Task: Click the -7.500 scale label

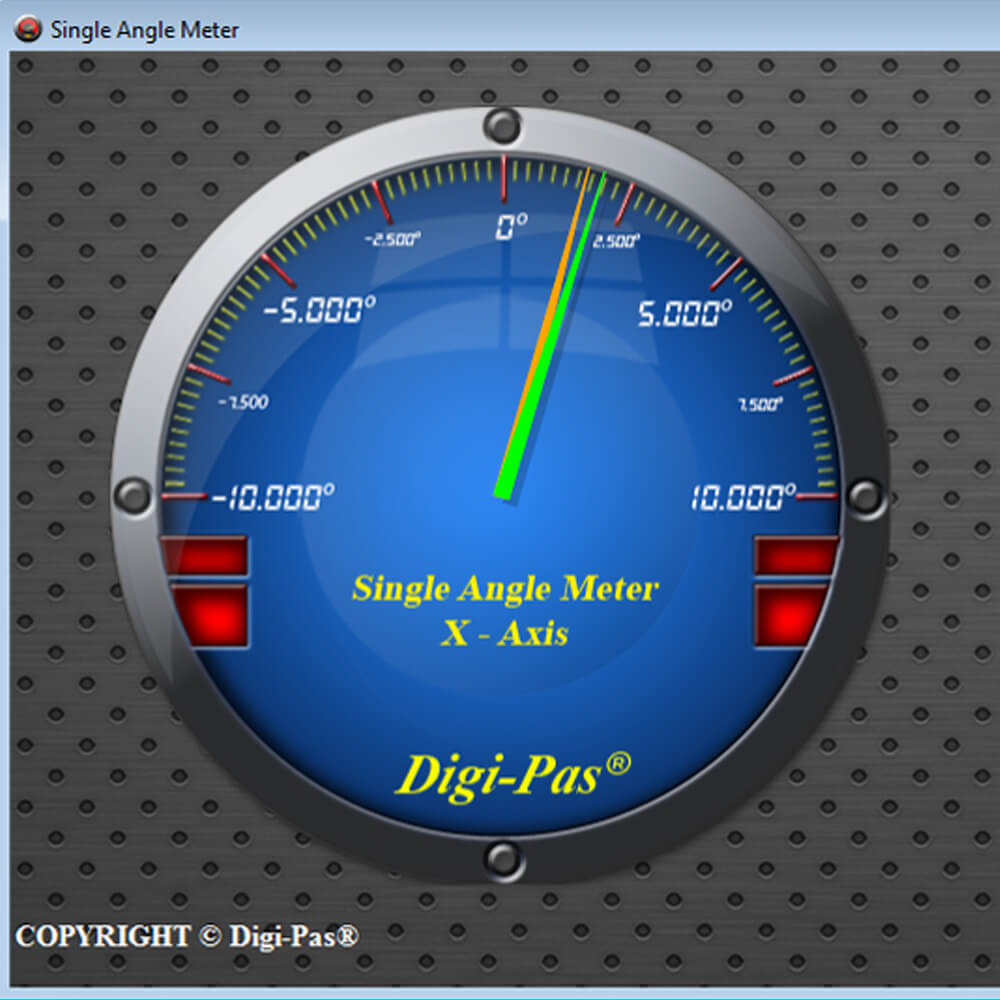Action: coord(243,402)
